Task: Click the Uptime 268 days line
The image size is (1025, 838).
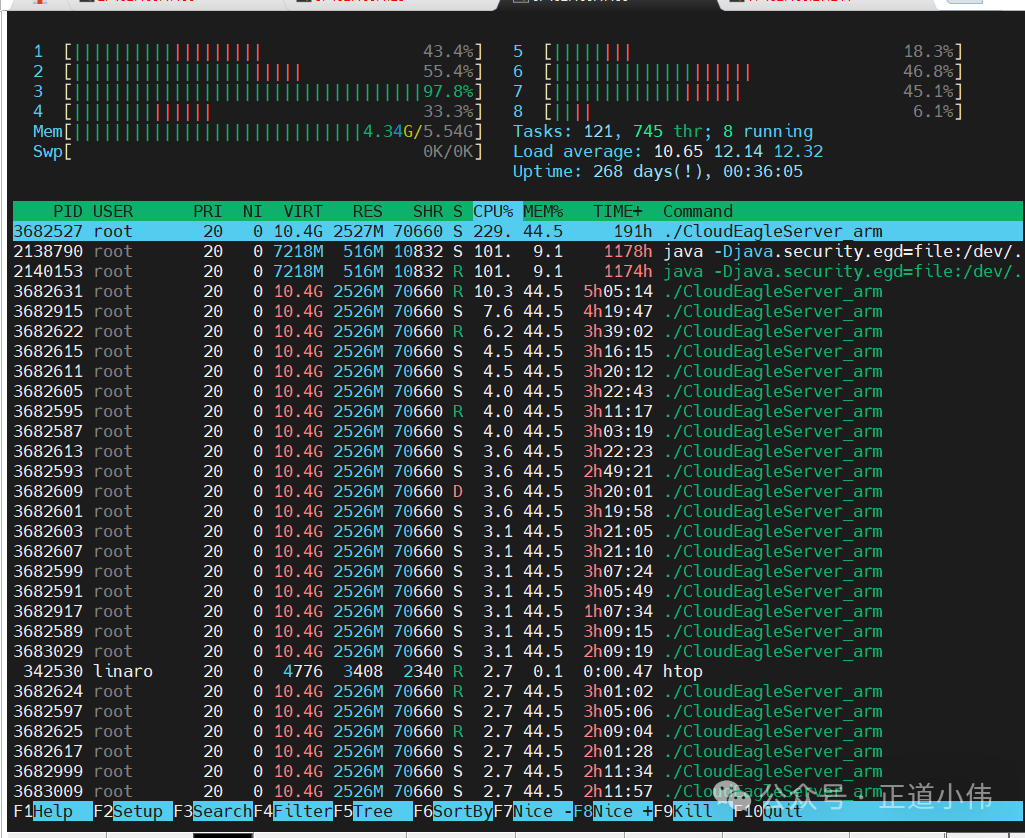Action: pos(658,171)
